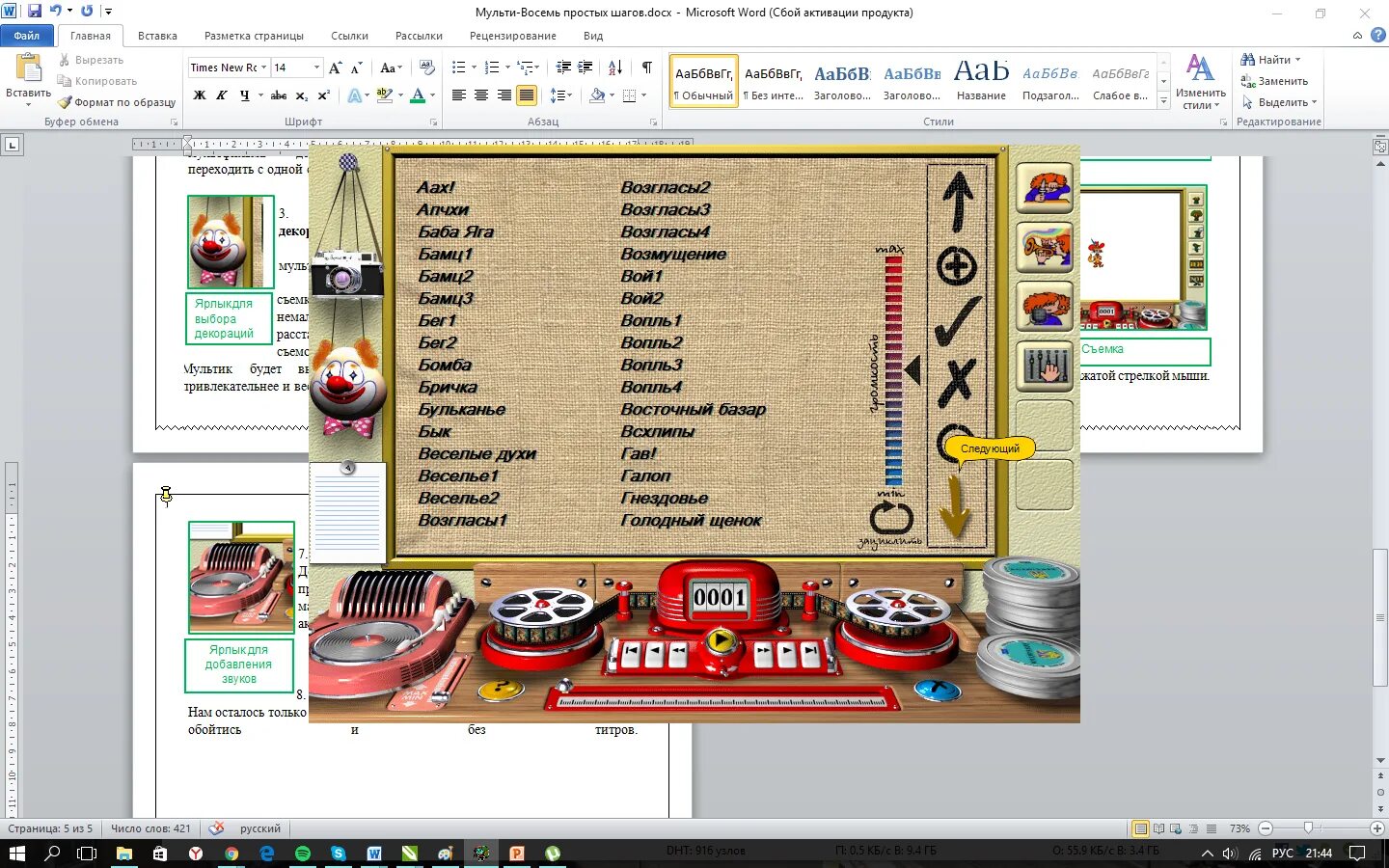Select the sound 'Гнездовье'
This screenshot has height=868, width=1389.
pyautogui.click(x=664, y=498)
